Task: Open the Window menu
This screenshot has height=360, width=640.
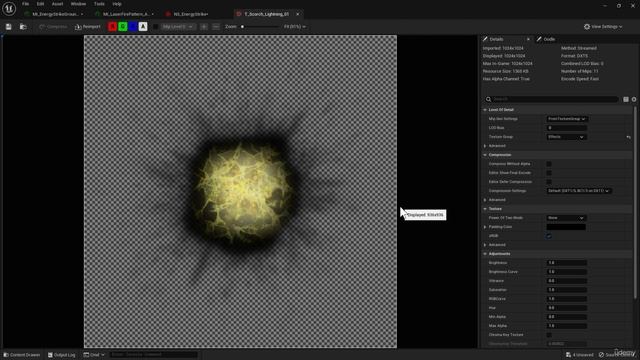Action: [x=78, y=4]
